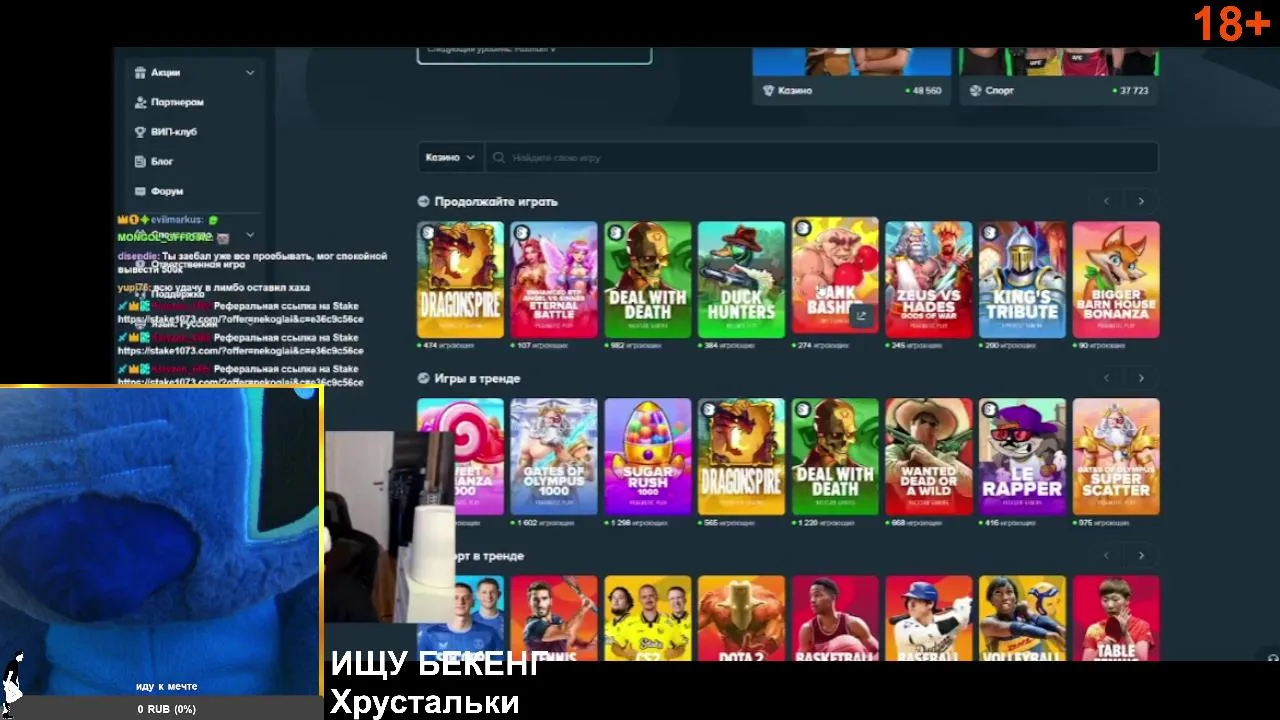Click the icon beside Игры в тренде heading
Image resolution: width=1280 pixels, height=720 pixels.
click(424, 379)
